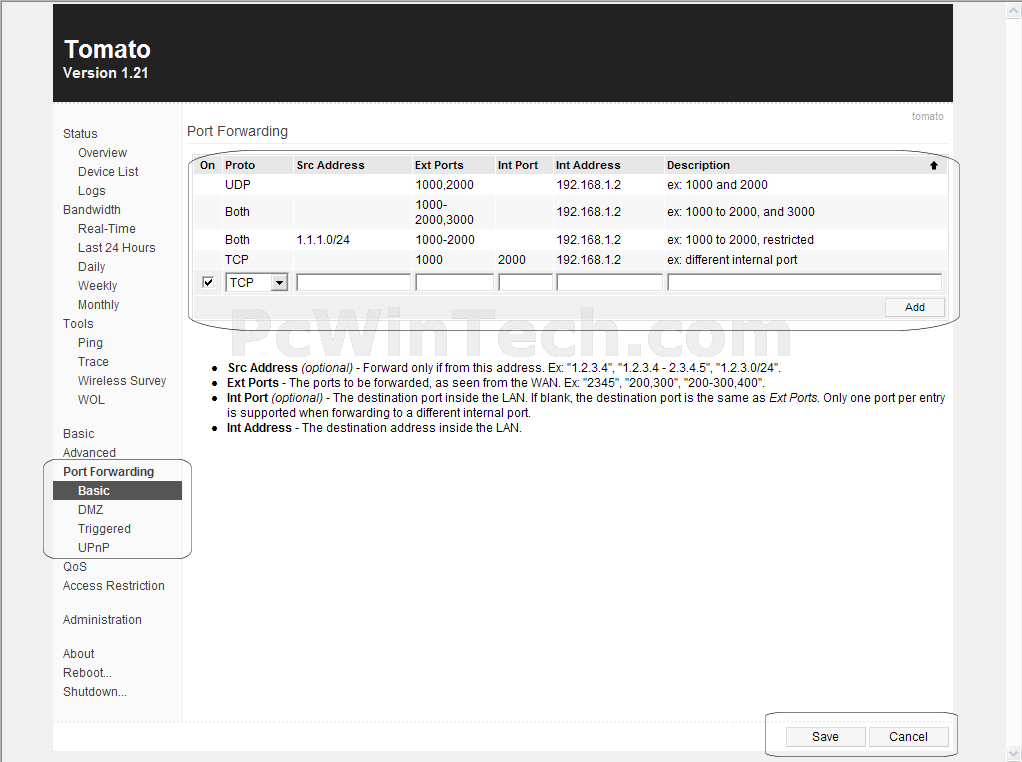Open Monthly bandwidth stats
The height and width of the screenshot is (762, 1022).
pyautogui.click(x=98, y=304)
